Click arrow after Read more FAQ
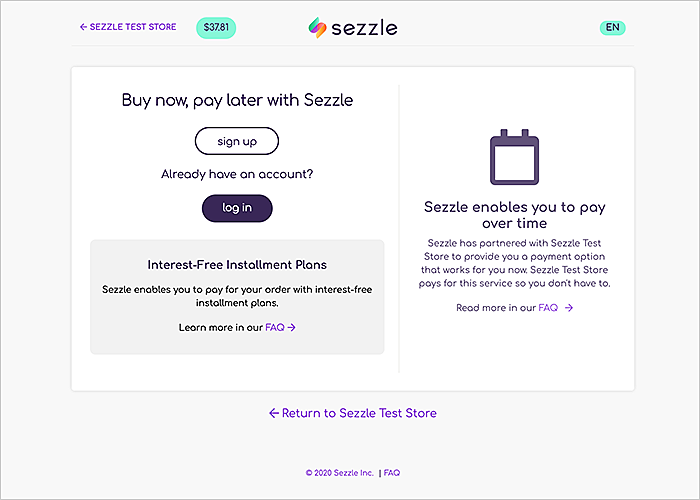This screenshot has width=700, height=500. tap(569, 308)
